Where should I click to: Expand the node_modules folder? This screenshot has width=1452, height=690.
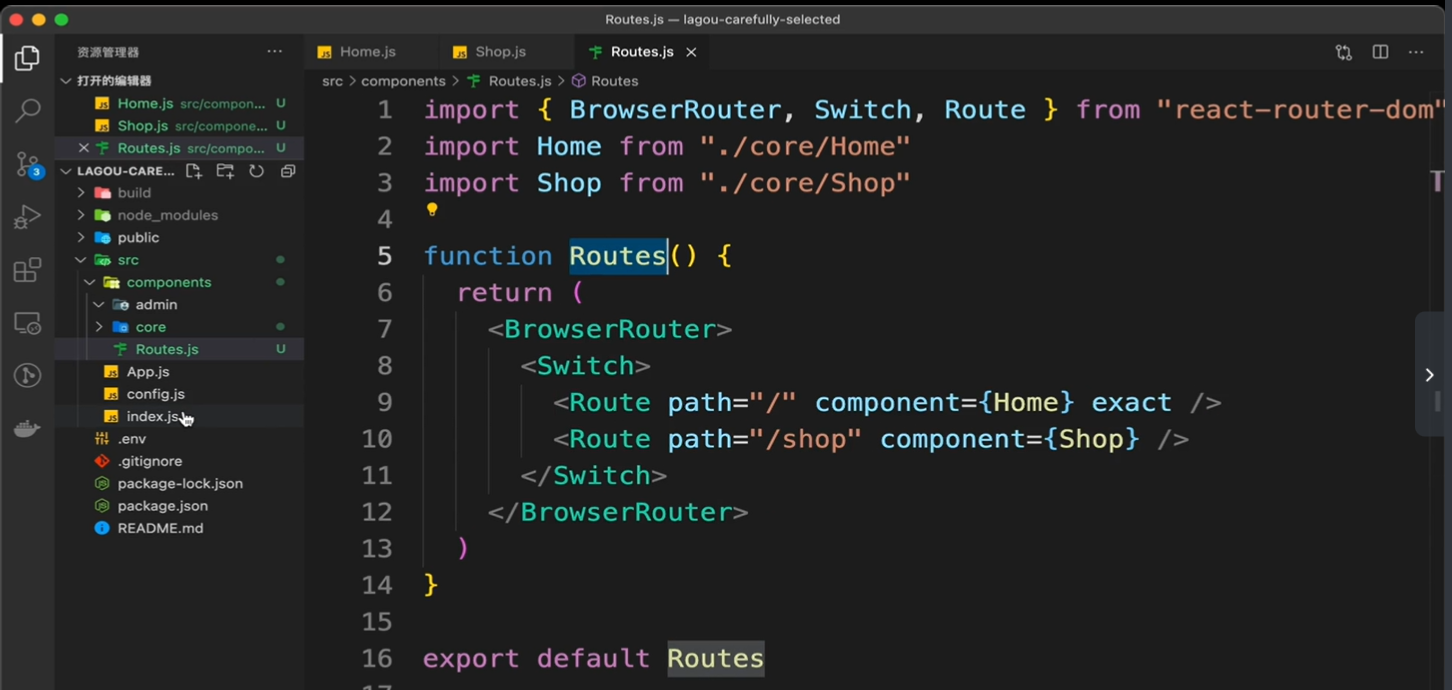(x=81, y=215)
